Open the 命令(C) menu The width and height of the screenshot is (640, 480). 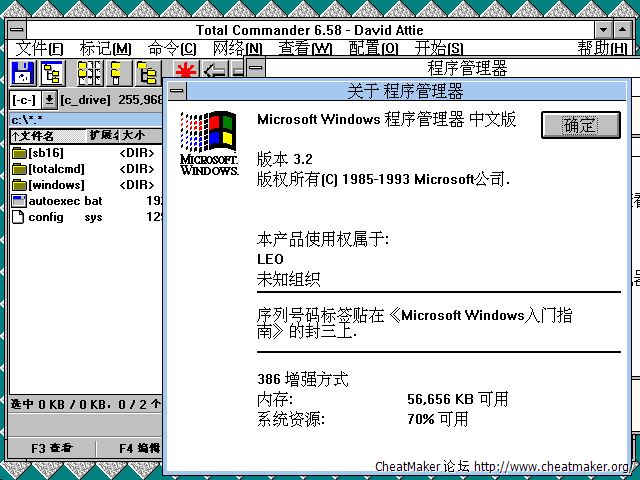[172, 49]
